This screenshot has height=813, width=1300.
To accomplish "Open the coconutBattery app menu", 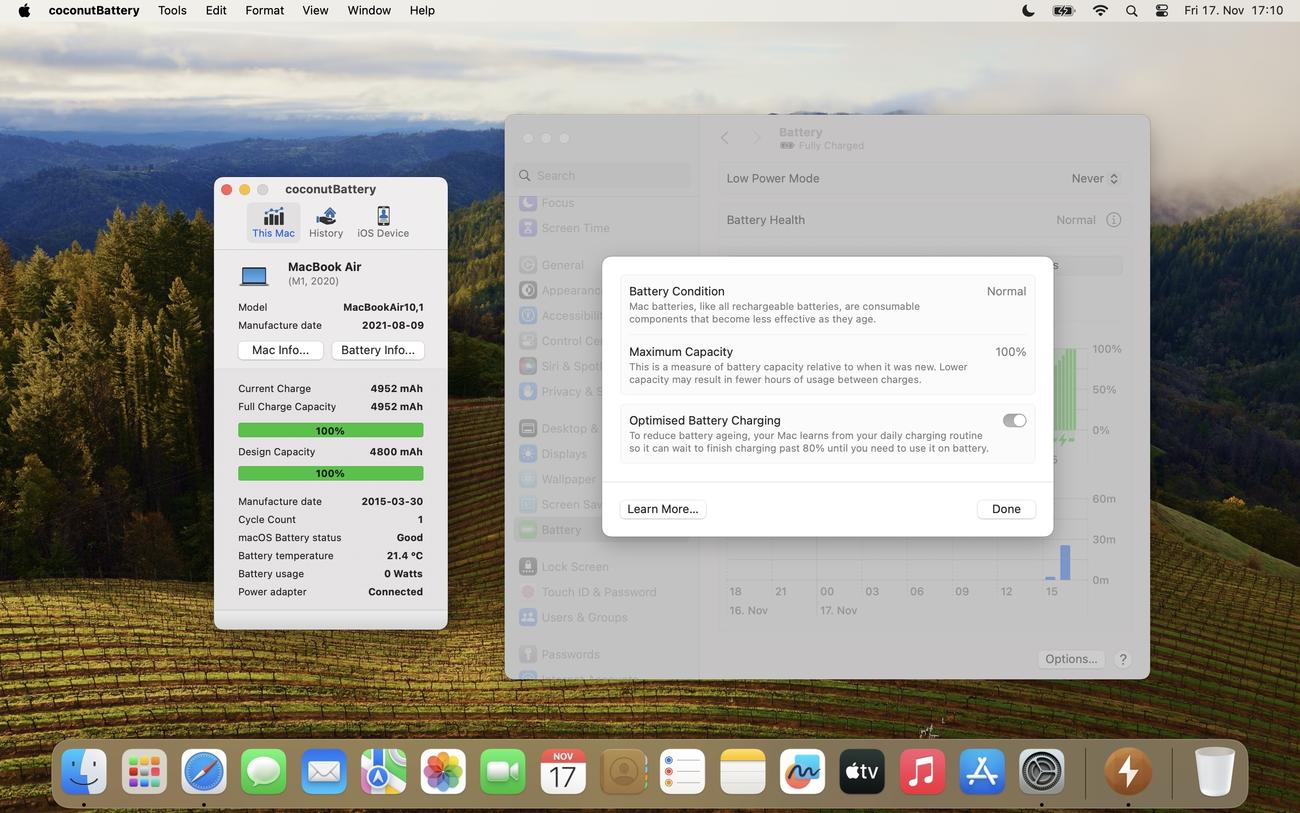I will click(94, 10).
